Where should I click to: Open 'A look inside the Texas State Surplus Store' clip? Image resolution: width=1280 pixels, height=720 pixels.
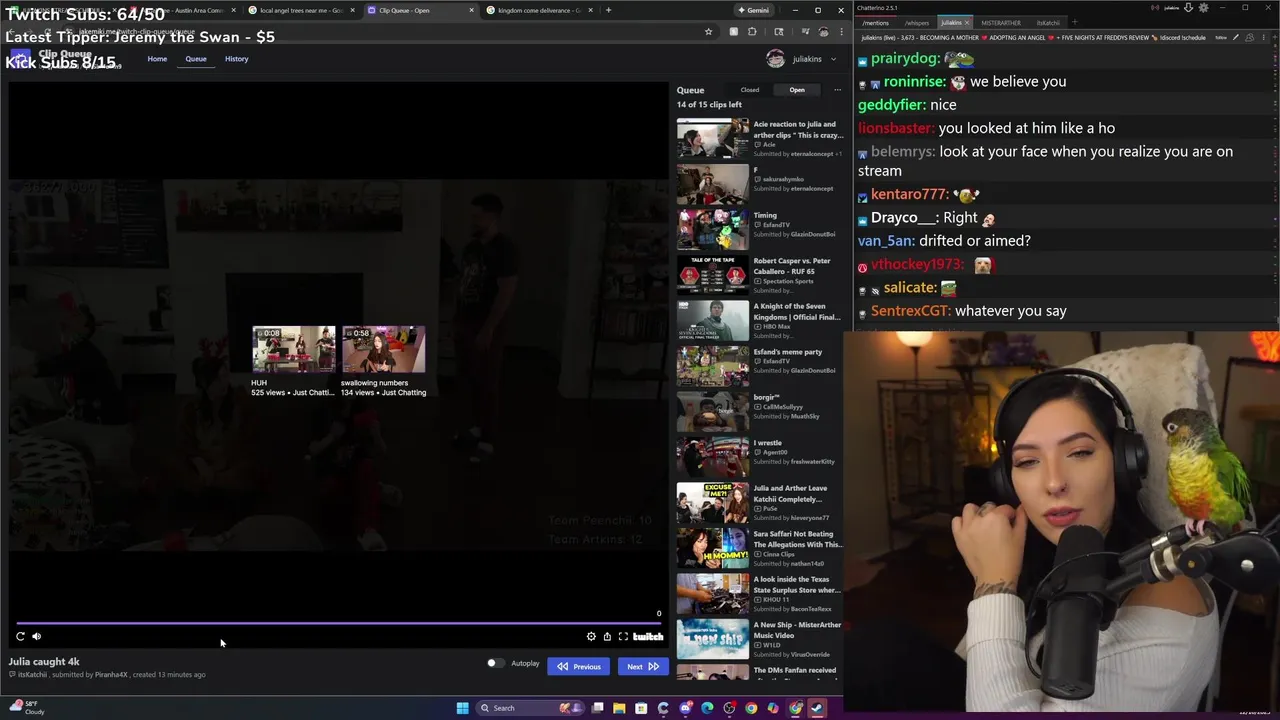tap(760, 594)
